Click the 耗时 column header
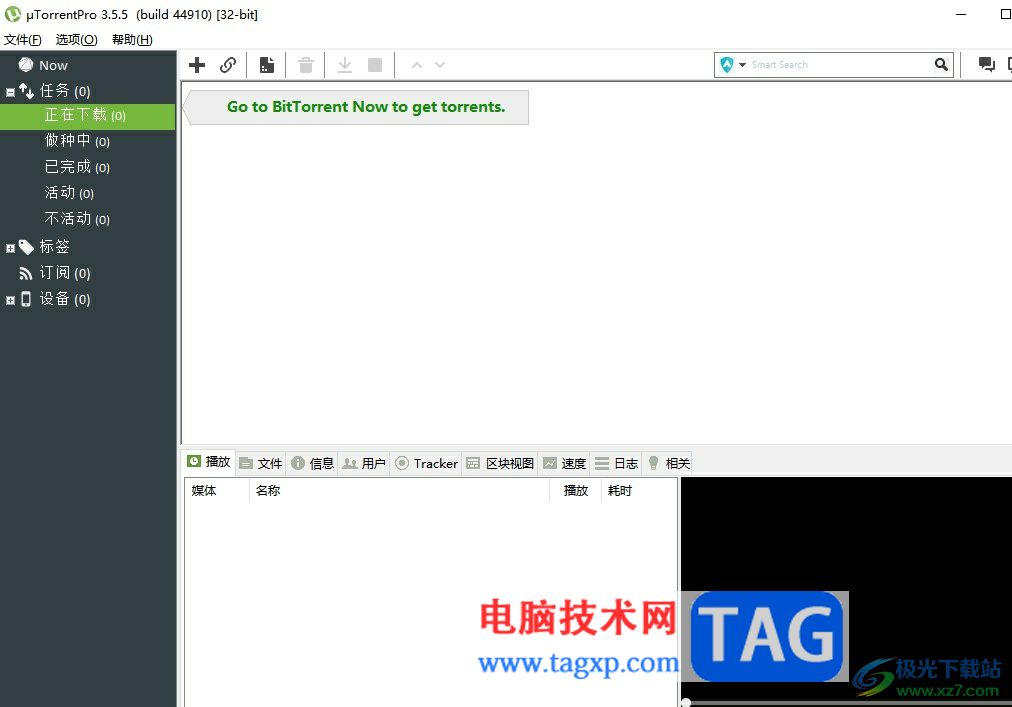 pyautogui.click(x=639, y=491)
